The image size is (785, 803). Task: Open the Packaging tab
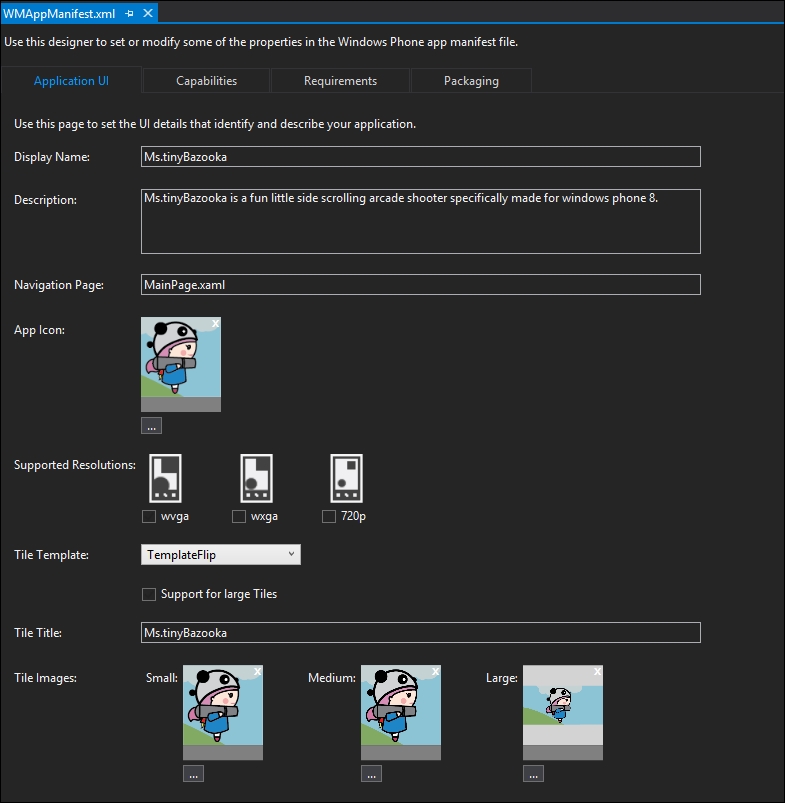click(x=471, y=81)
